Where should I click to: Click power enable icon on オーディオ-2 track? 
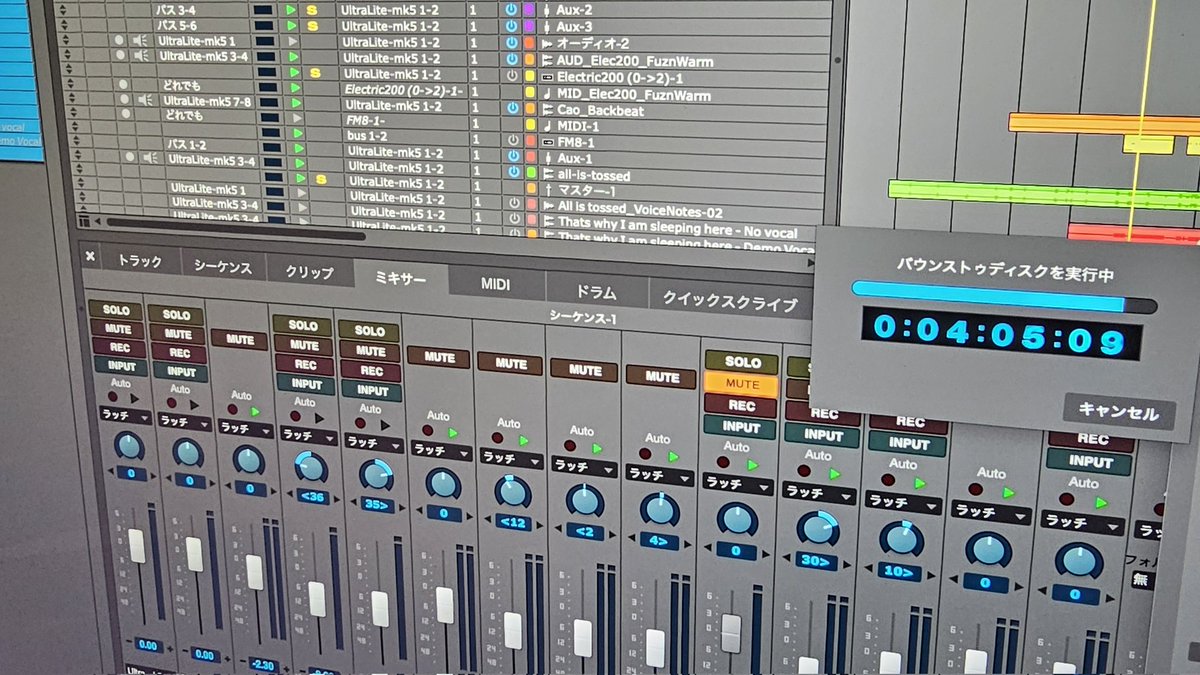[x=513, y=43]
